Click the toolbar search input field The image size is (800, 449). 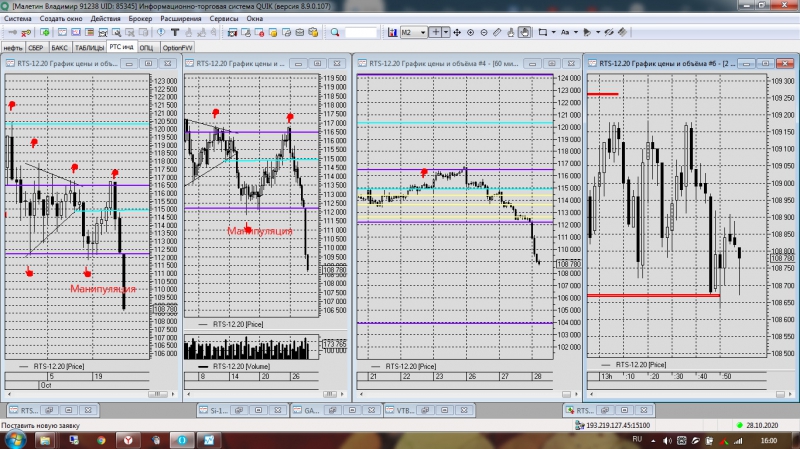coord(360,32)
